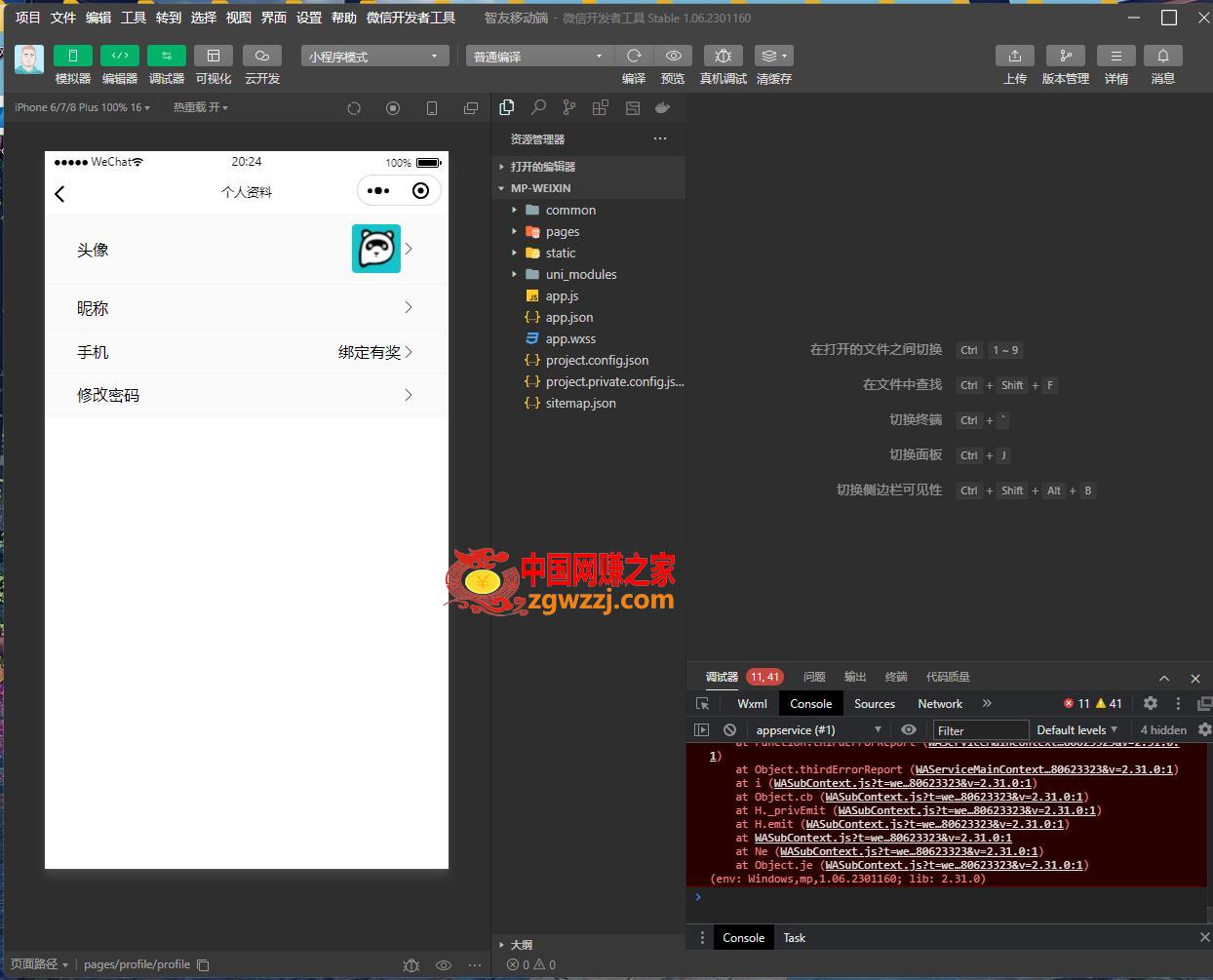Open the 消息 notifications bell
Screen dimensions: 1213x980
(1162, 57)
